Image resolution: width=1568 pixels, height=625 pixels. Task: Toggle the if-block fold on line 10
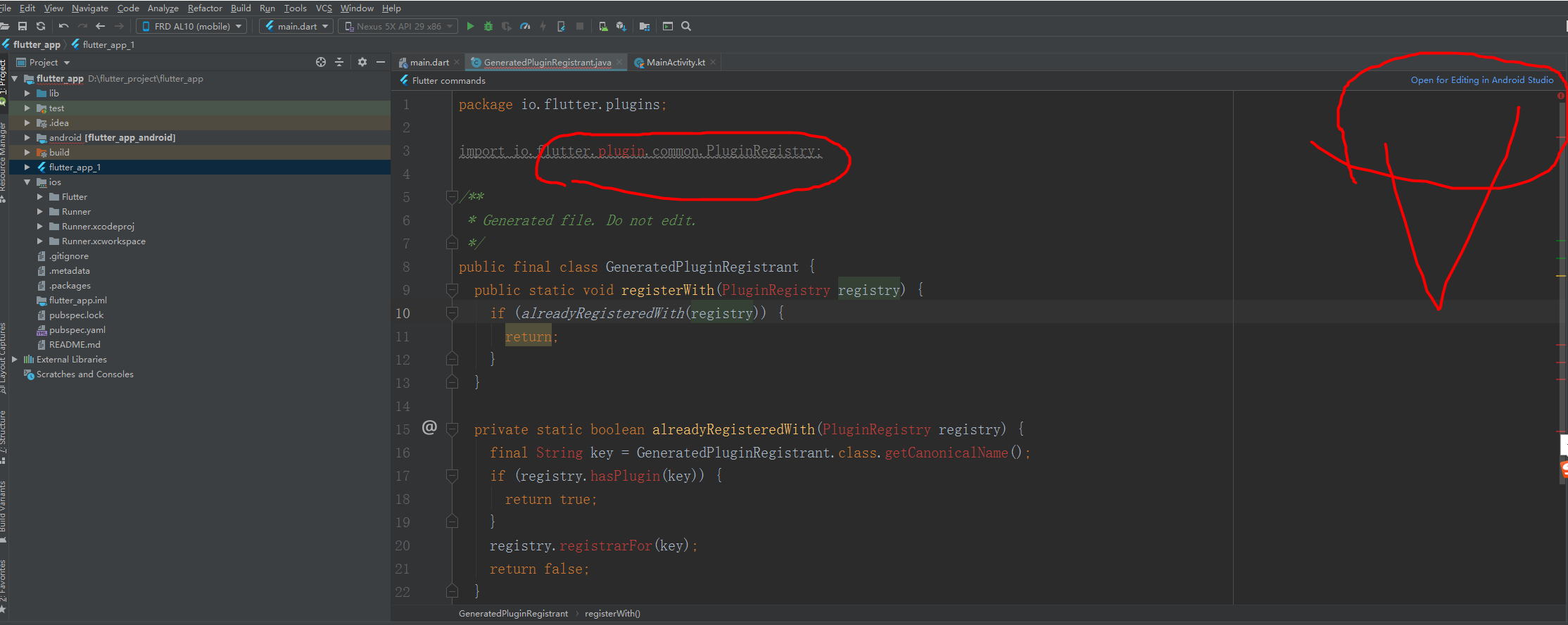click(x=452, y=312)
